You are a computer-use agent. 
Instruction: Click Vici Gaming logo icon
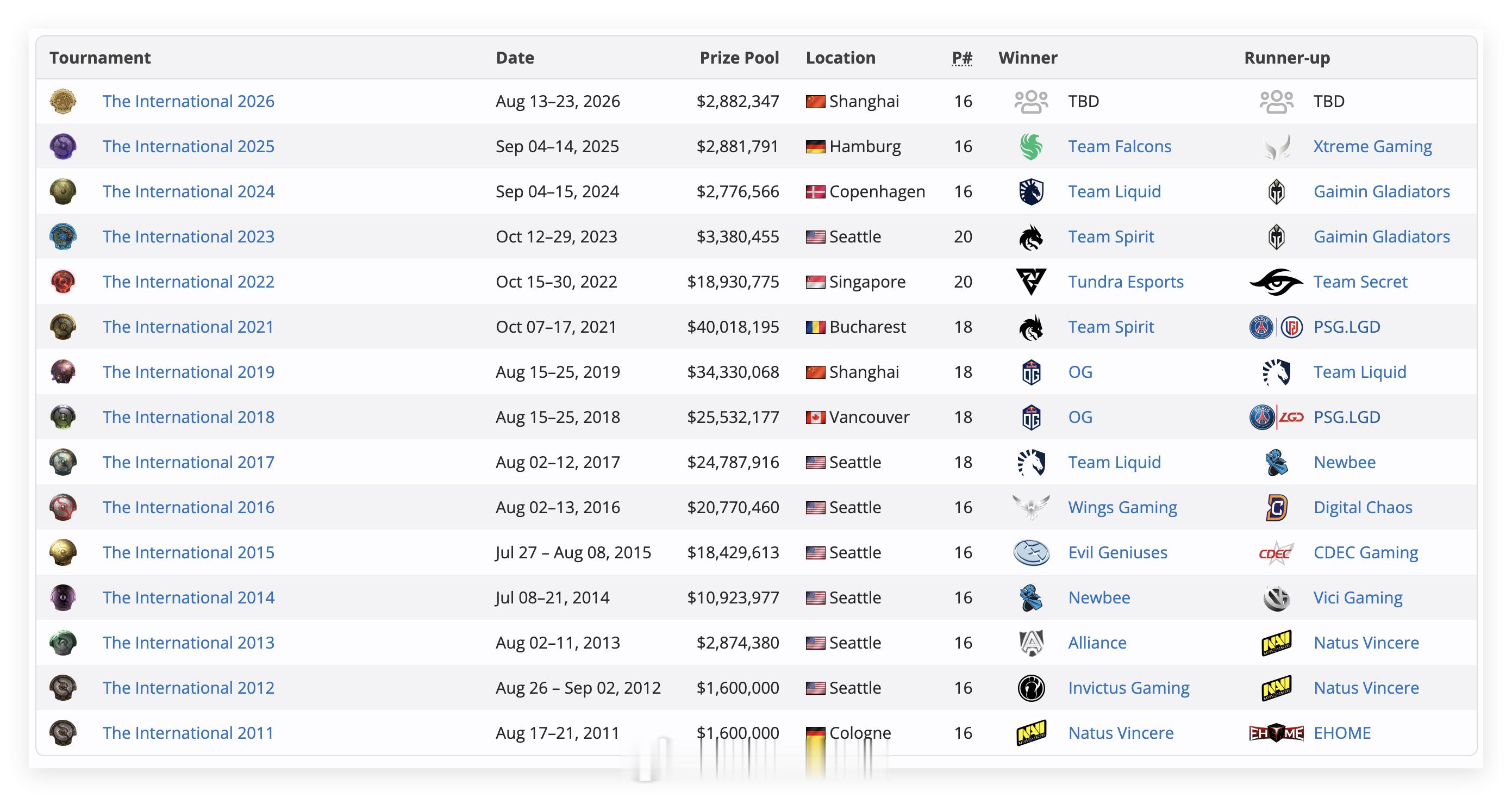(1277, 598)
